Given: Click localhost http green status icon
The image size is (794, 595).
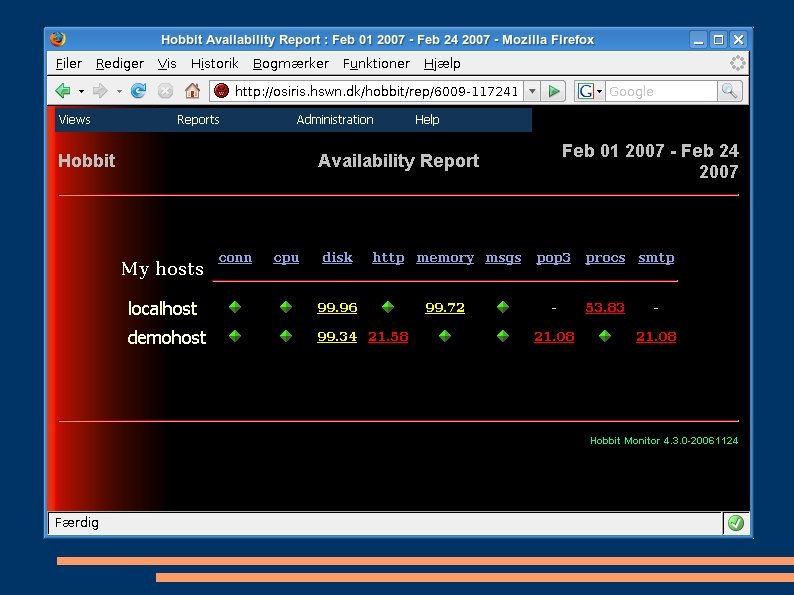Looking at the screenshot, I should [388, 307].
